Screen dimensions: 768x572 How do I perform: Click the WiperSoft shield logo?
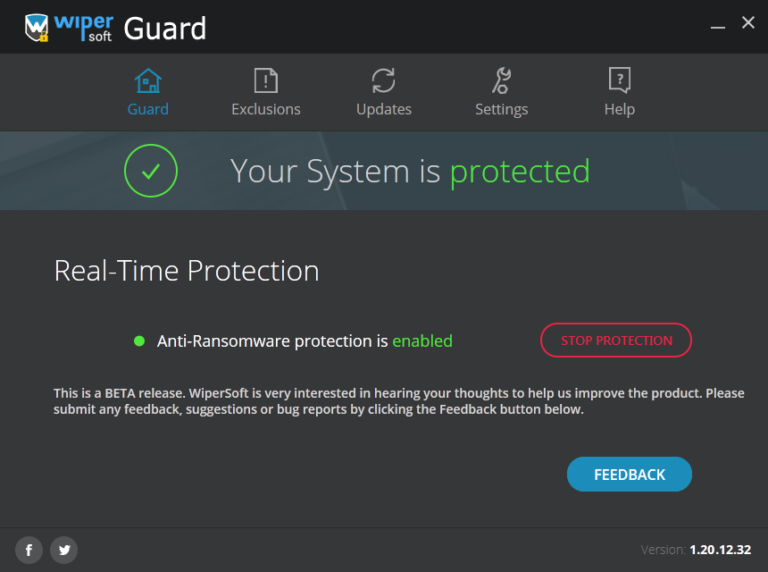37,29
